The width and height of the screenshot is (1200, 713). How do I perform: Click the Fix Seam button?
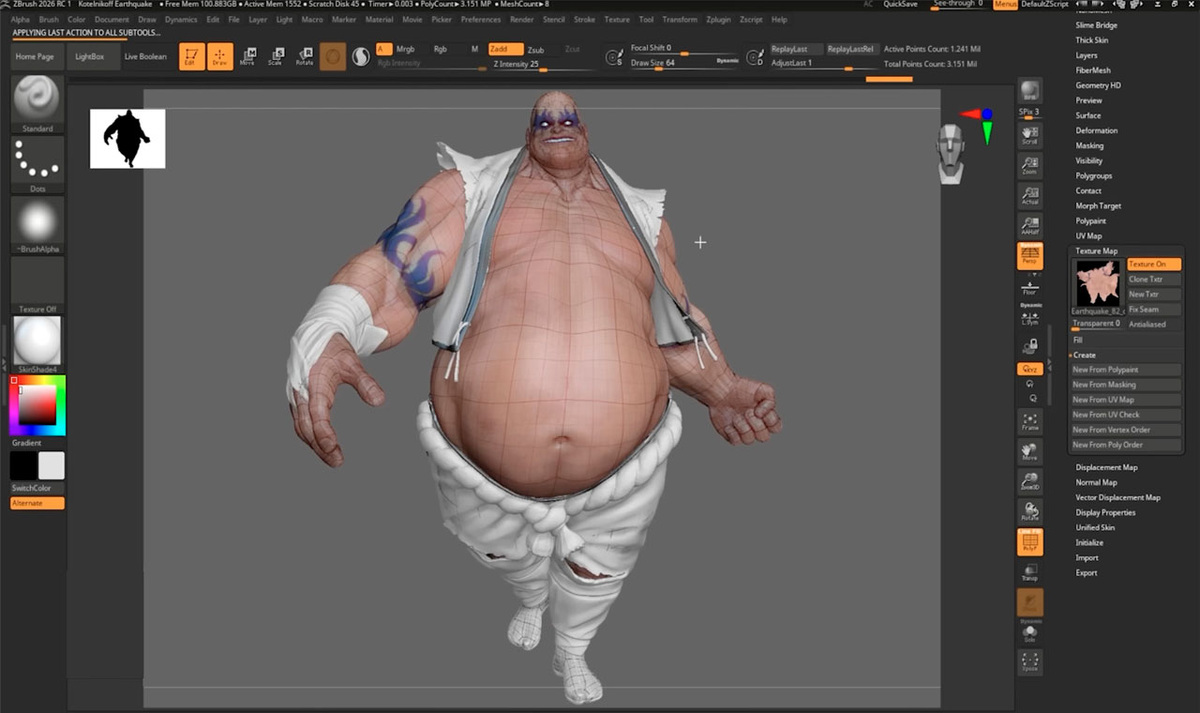click(x=1154, y=309)
